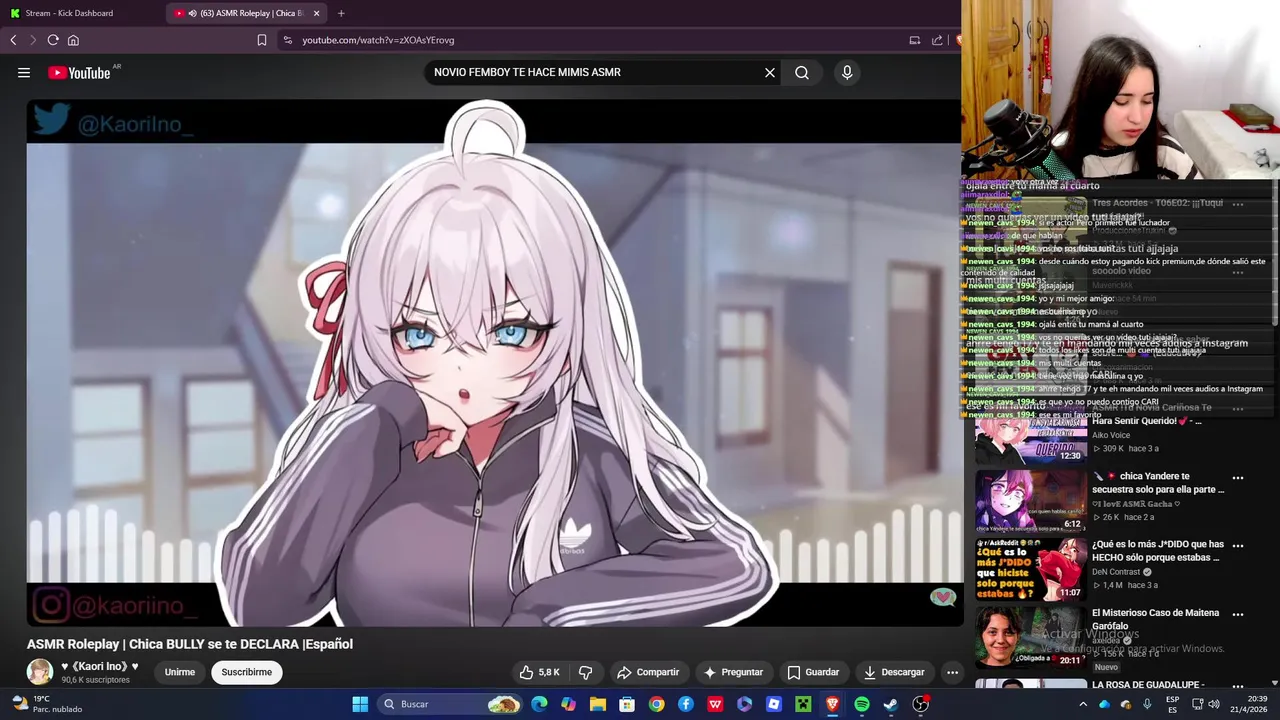Join the channel with the Unirme button
Viewport: 1280px width, 720px height.
(180, 672)
